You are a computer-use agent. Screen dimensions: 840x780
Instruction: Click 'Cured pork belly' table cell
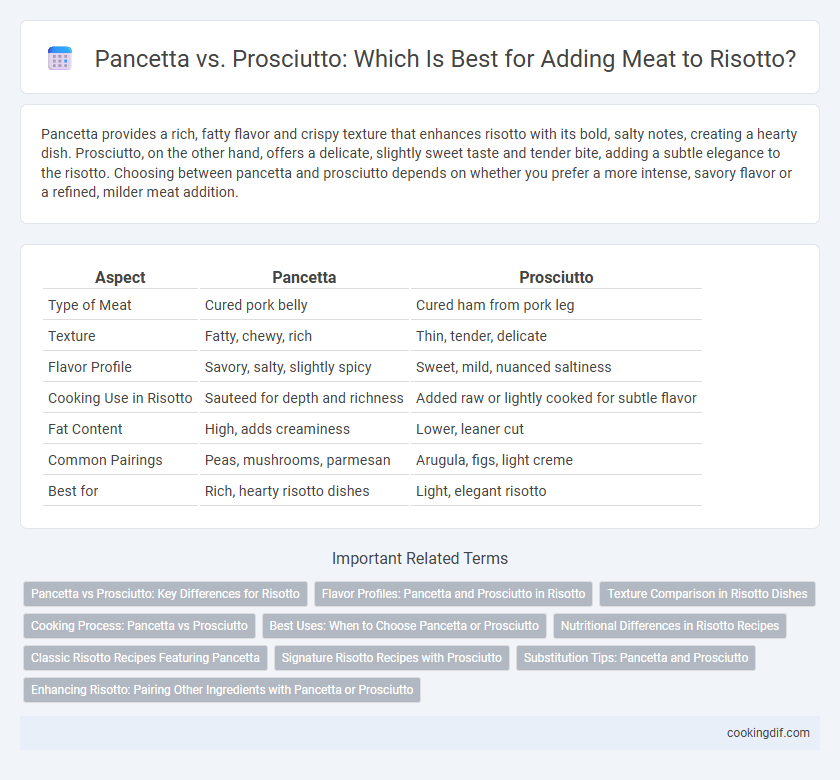click(256, 305)
